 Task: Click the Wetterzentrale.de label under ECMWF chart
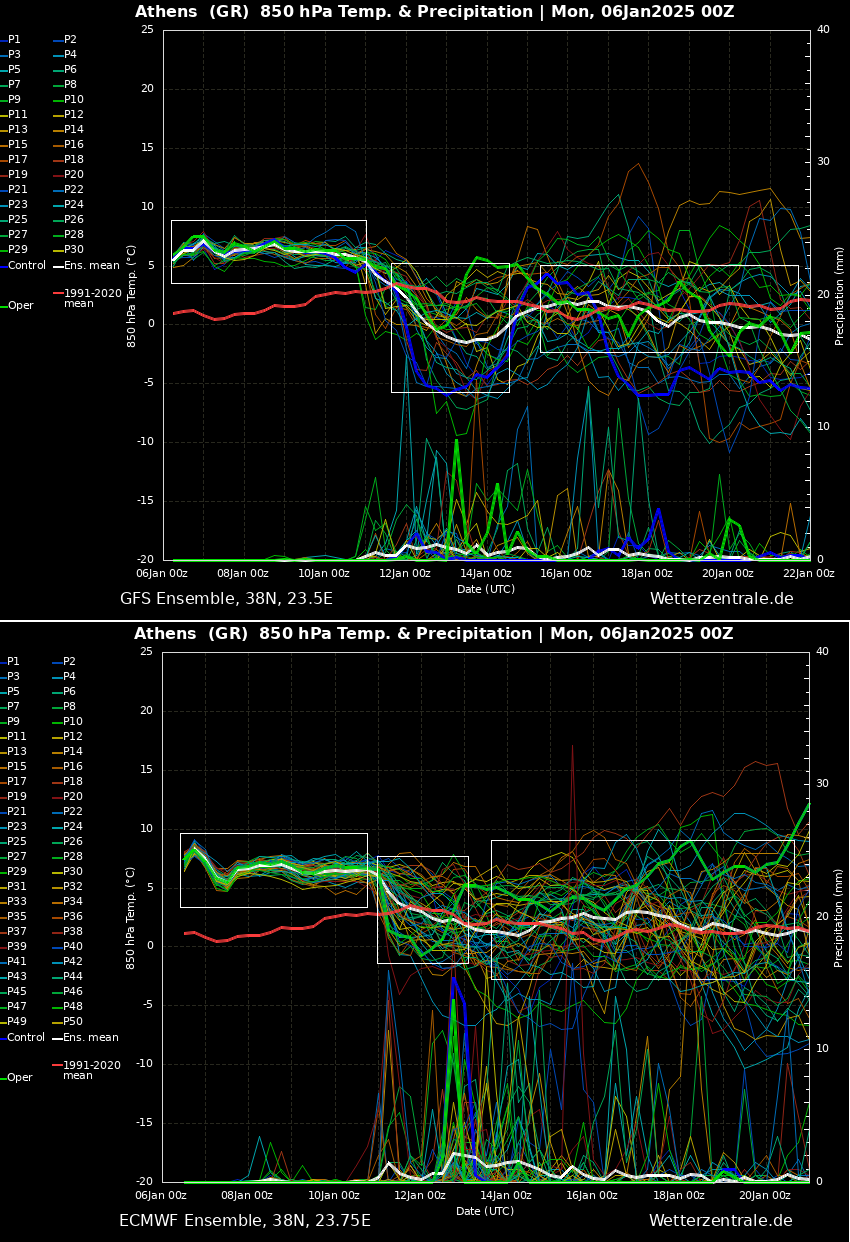click(720, 1221)
